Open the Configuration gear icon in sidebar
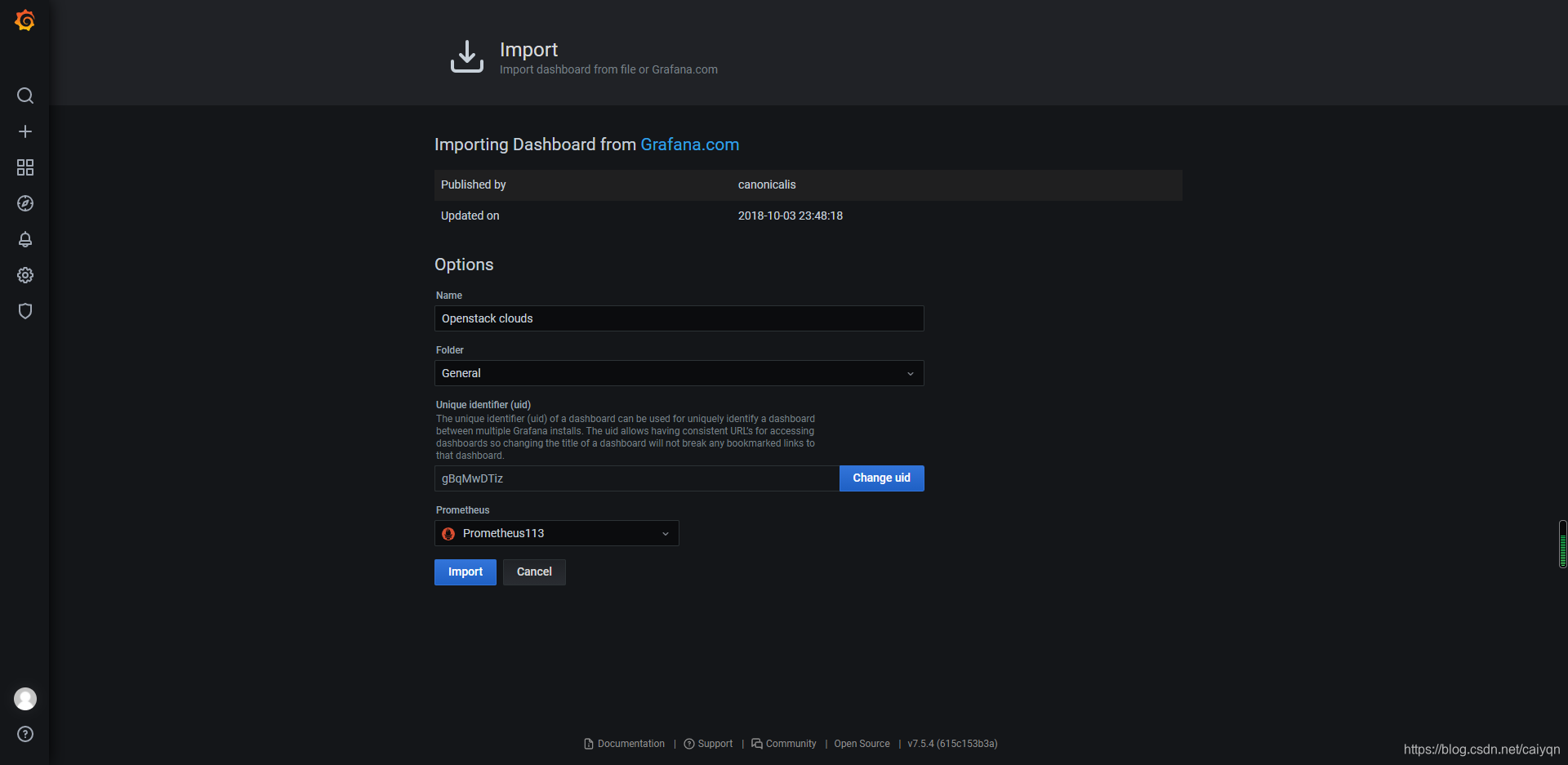 click(x=25, y=275)
